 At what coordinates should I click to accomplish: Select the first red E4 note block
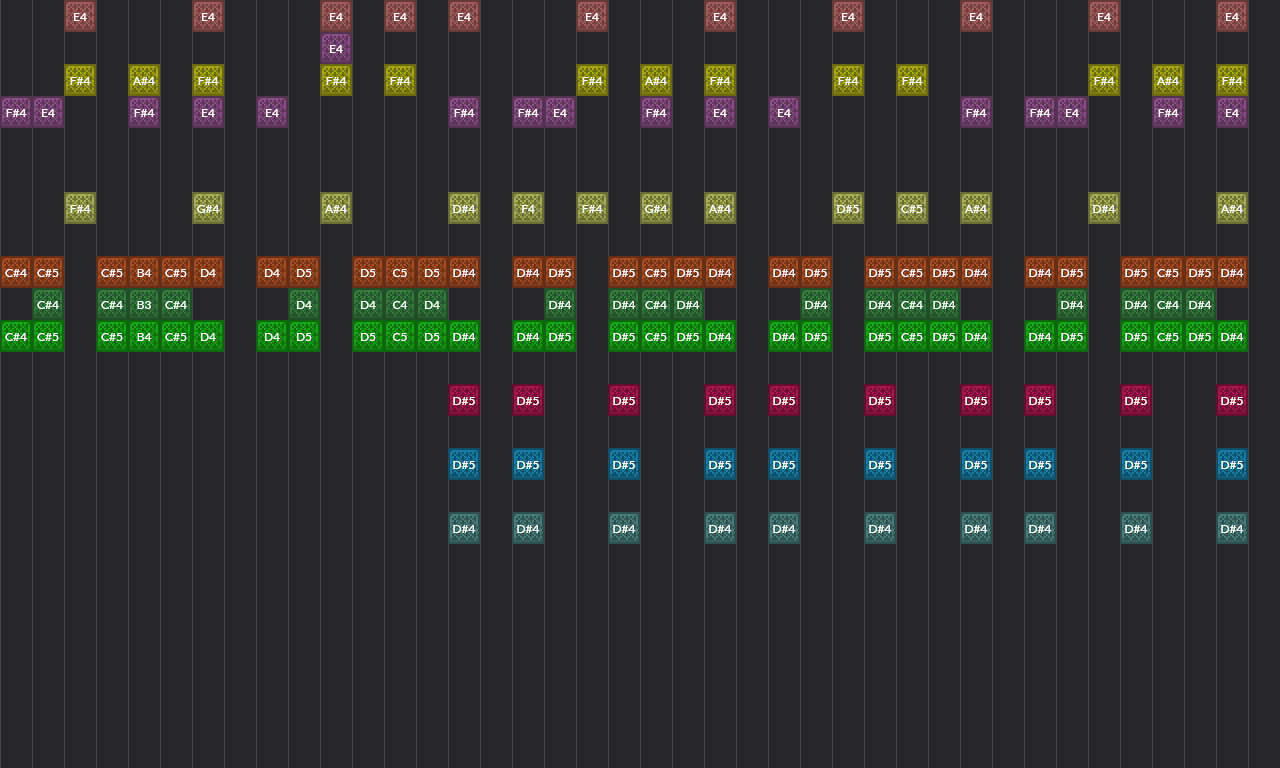coord(80,16)
